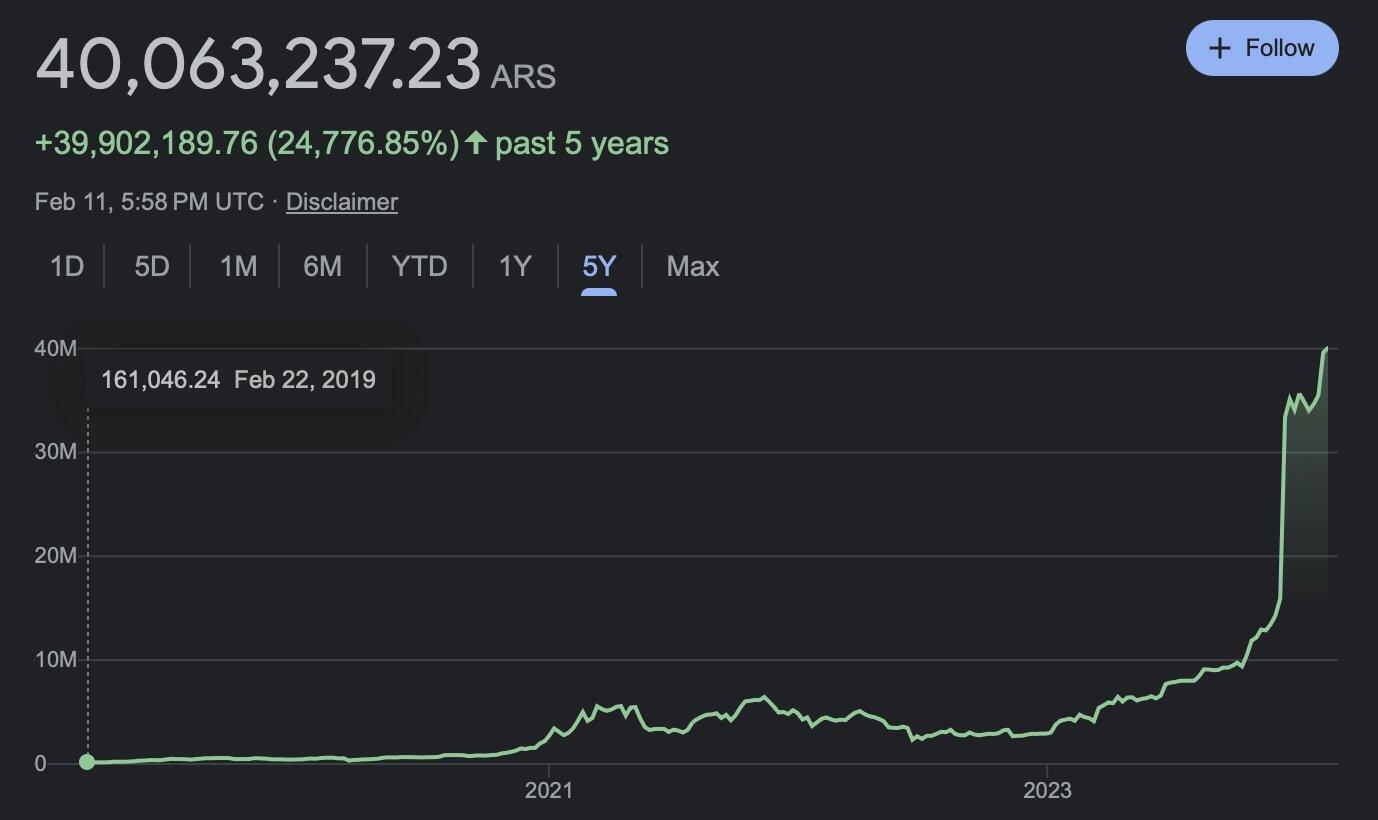Click the 30M y-axis label
This screenshot has height=820, width=1378.
point(55,452)
